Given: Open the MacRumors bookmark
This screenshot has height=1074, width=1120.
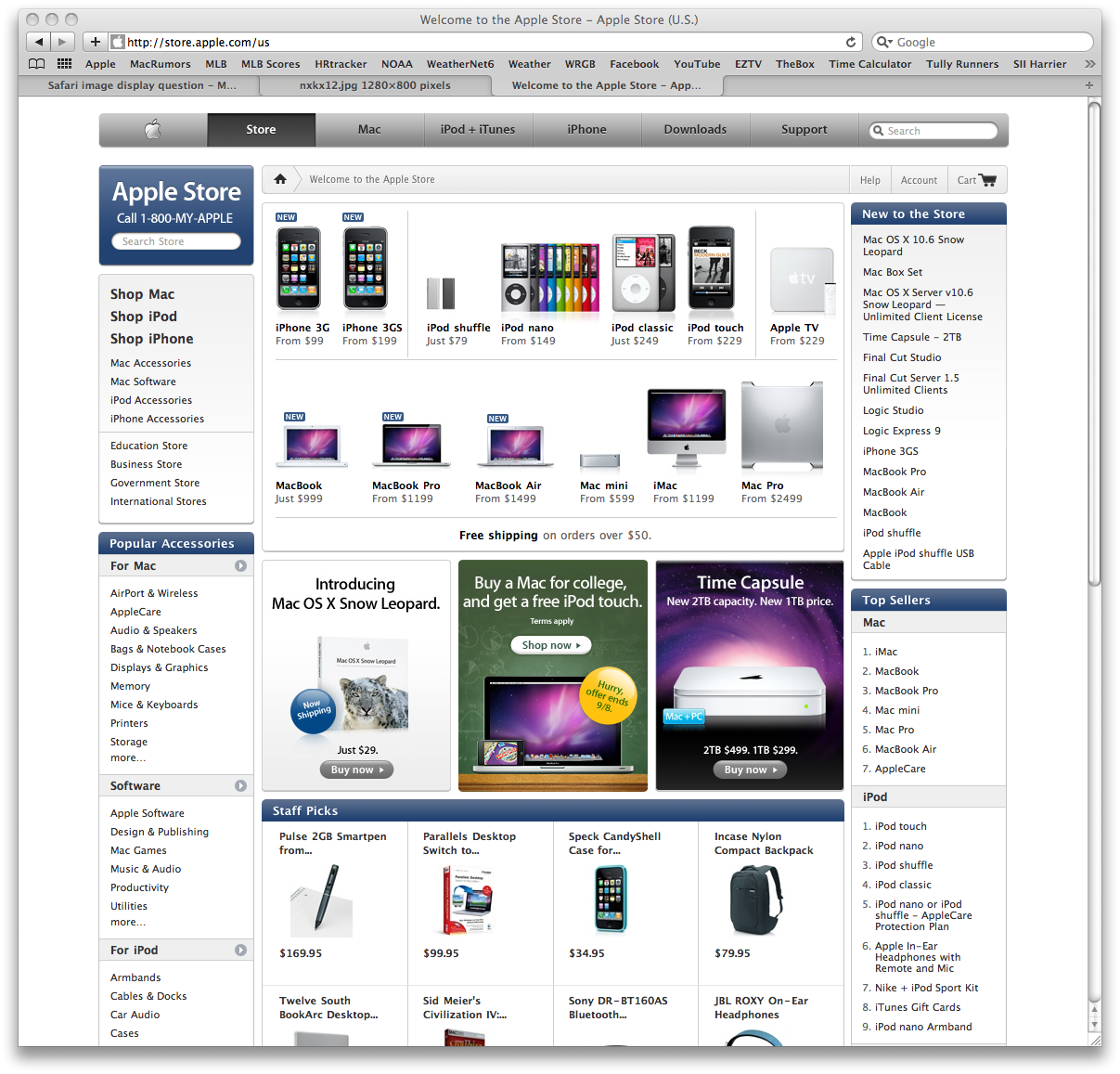Looking at the screenshot, I should tap(161, 64).
